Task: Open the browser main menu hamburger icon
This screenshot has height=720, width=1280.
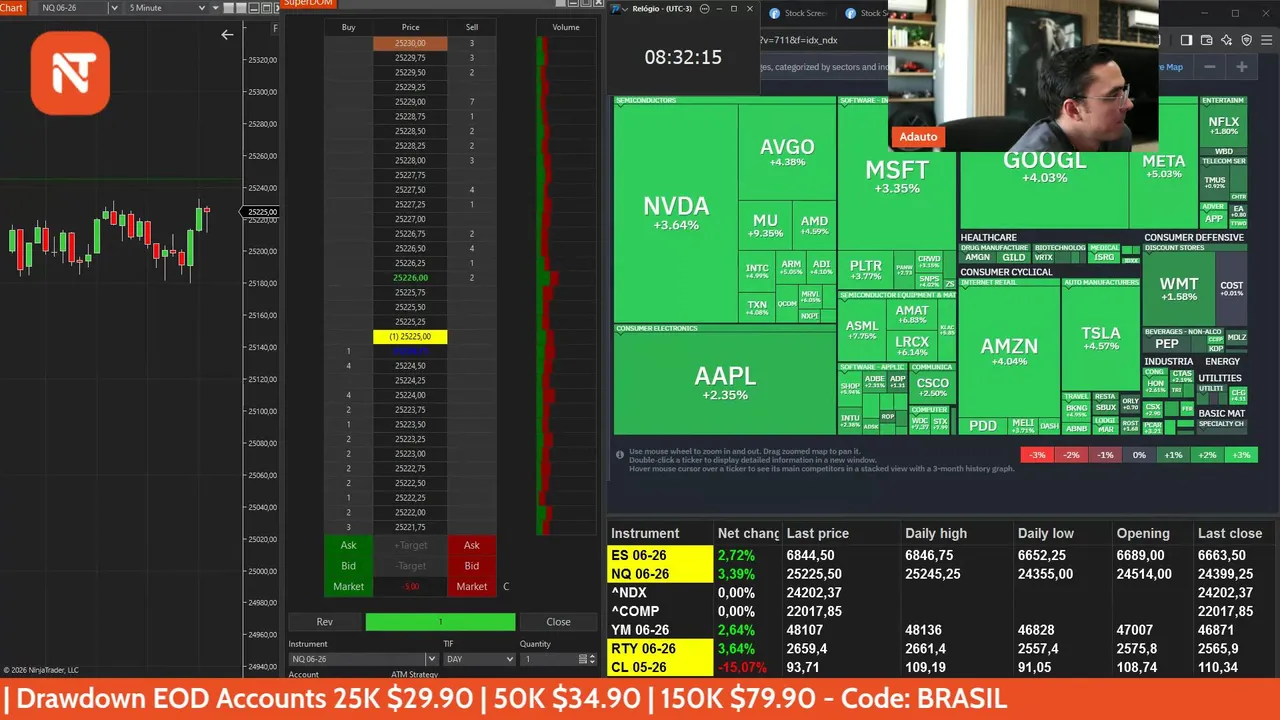Action: point(1265,40)
